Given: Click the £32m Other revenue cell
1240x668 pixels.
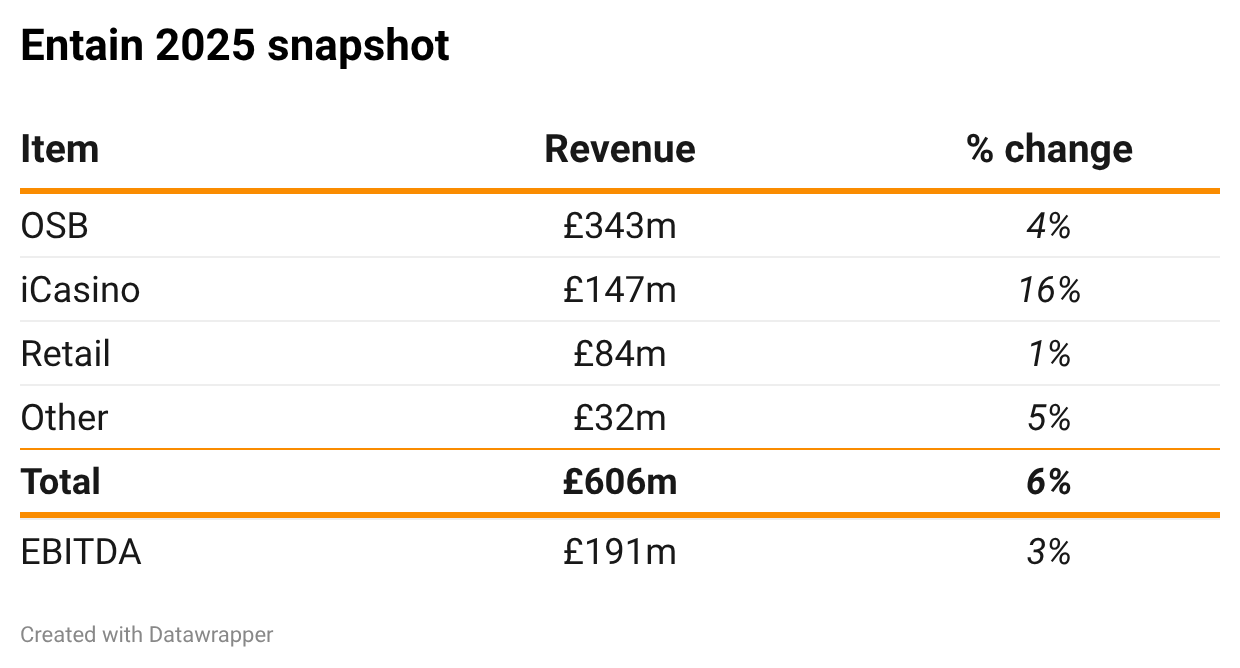Looking at the screenshot, I should coord(620,418).
